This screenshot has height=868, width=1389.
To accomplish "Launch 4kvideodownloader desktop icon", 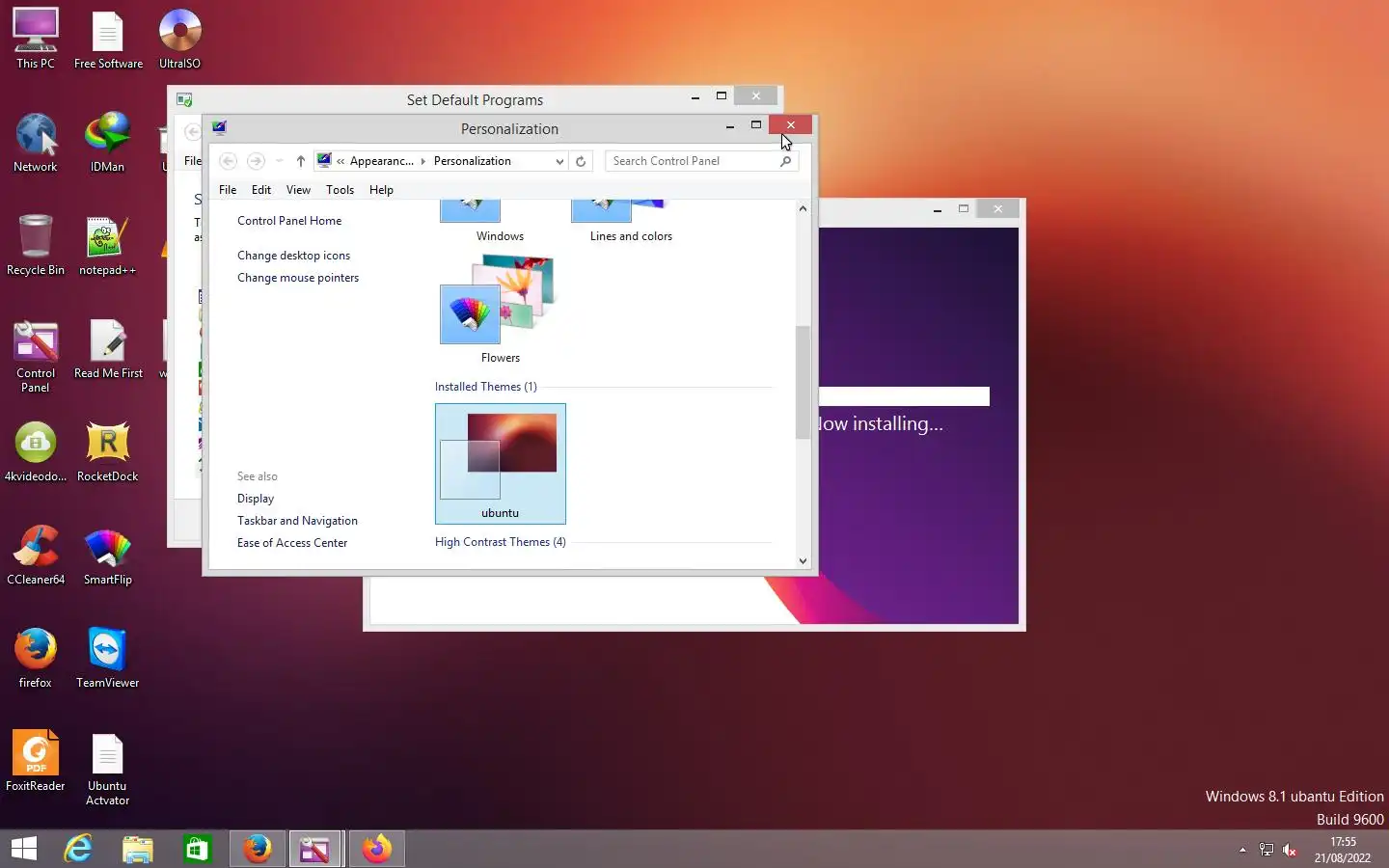I will pos(36,451).
